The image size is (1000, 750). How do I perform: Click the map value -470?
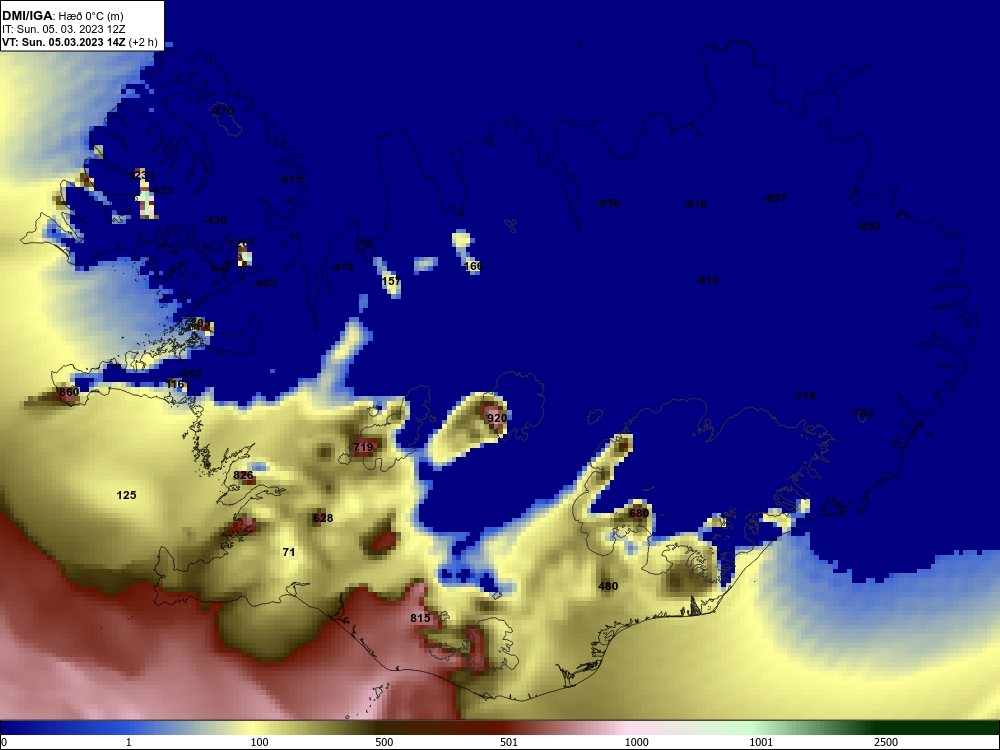tap(221, 112)
